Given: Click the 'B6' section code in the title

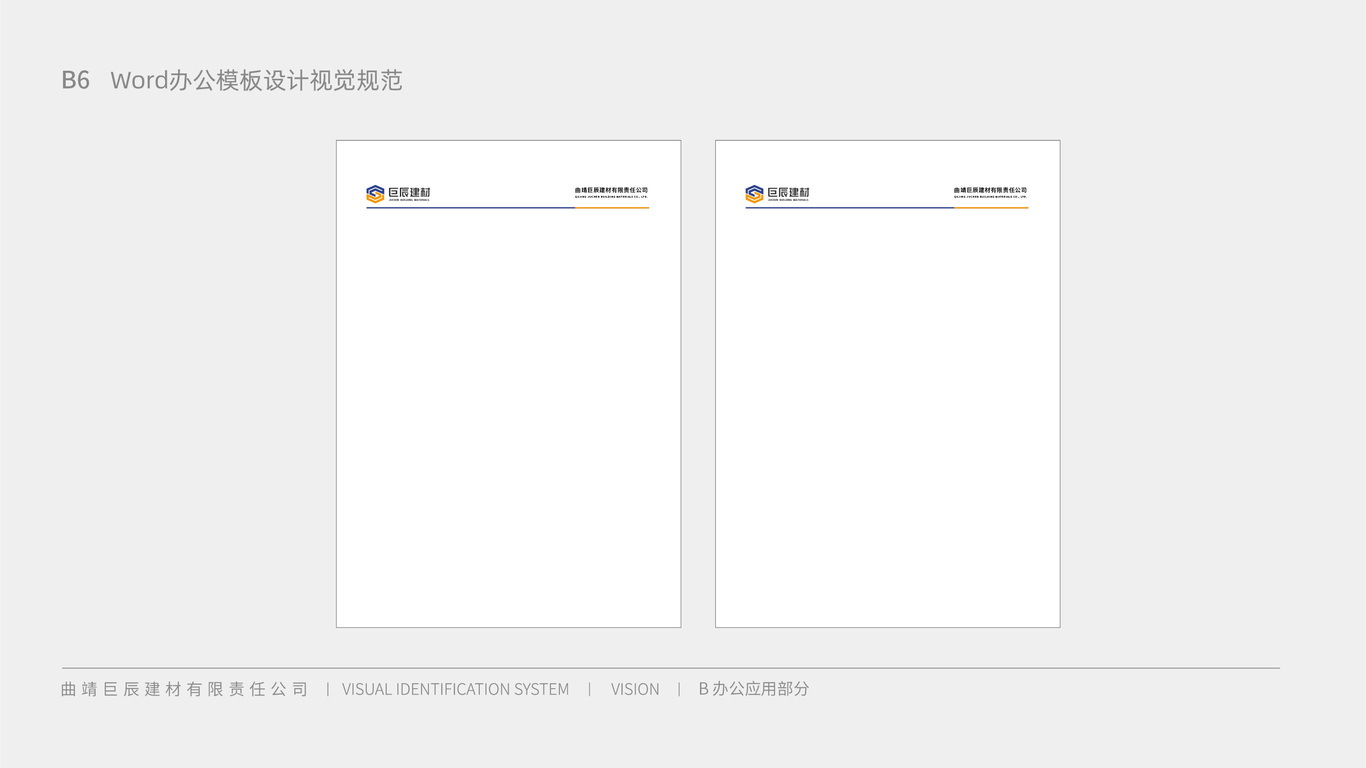Looking at the screenshot, I should point(76,80).
